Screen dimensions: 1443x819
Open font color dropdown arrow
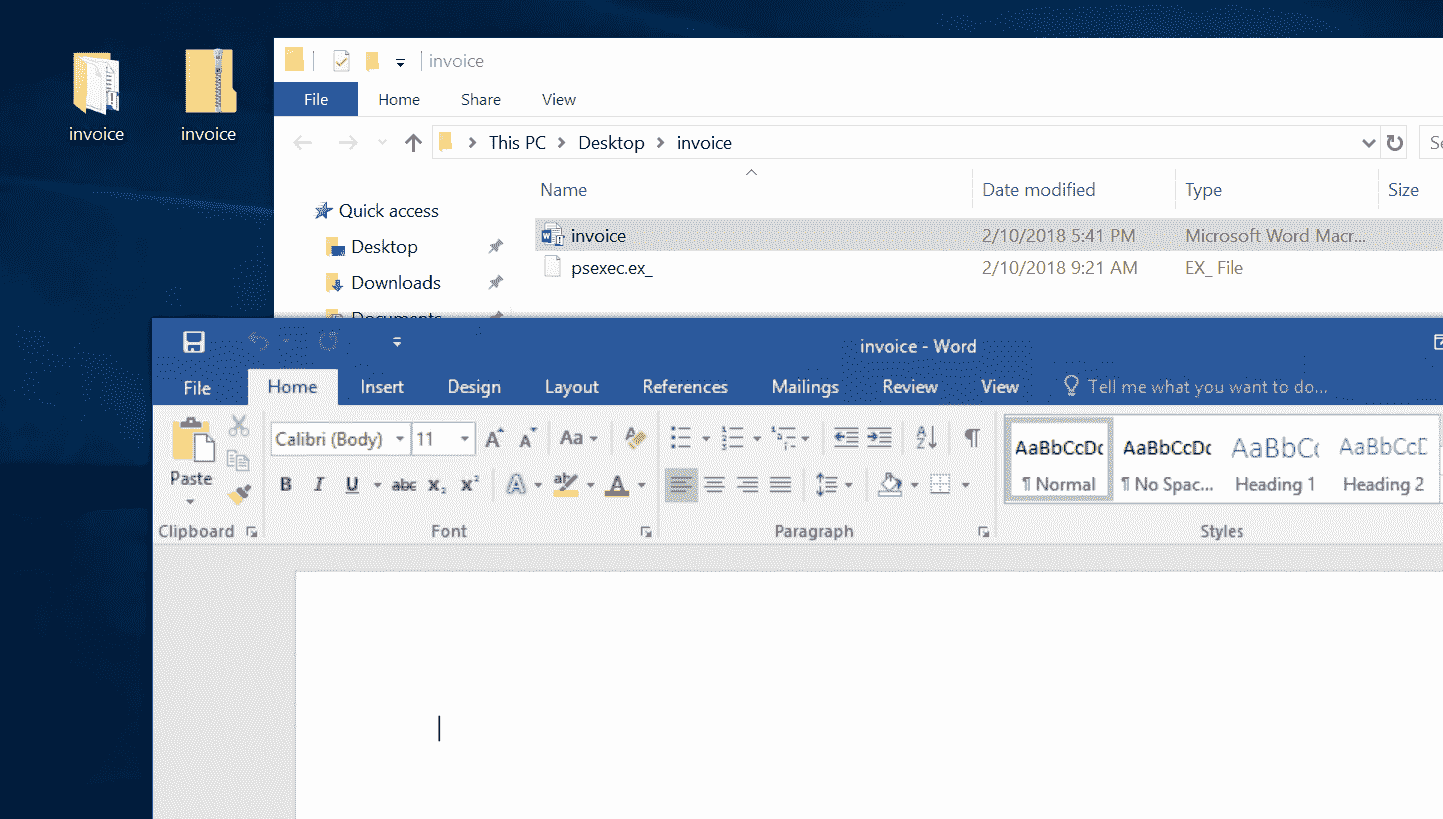(x=641, y=486)
